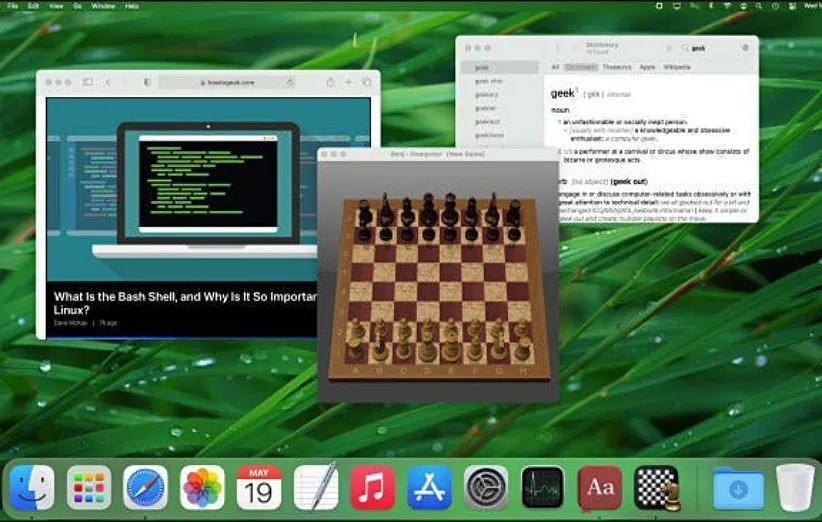Open a new Safari tab with plus icon
The height and width of the screenshot is (522, 822).
(348, 82)
